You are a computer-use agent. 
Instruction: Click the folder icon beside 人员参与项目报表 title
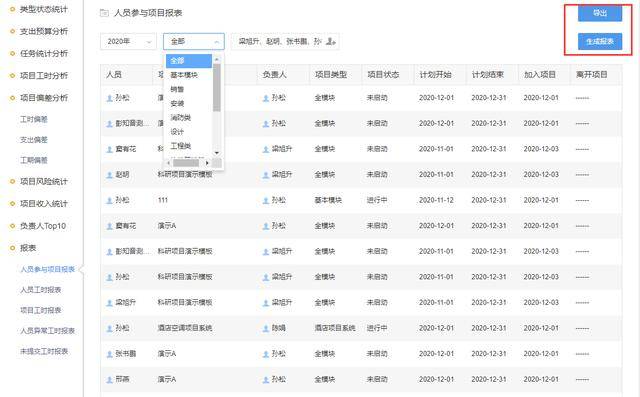pos(104,13)
